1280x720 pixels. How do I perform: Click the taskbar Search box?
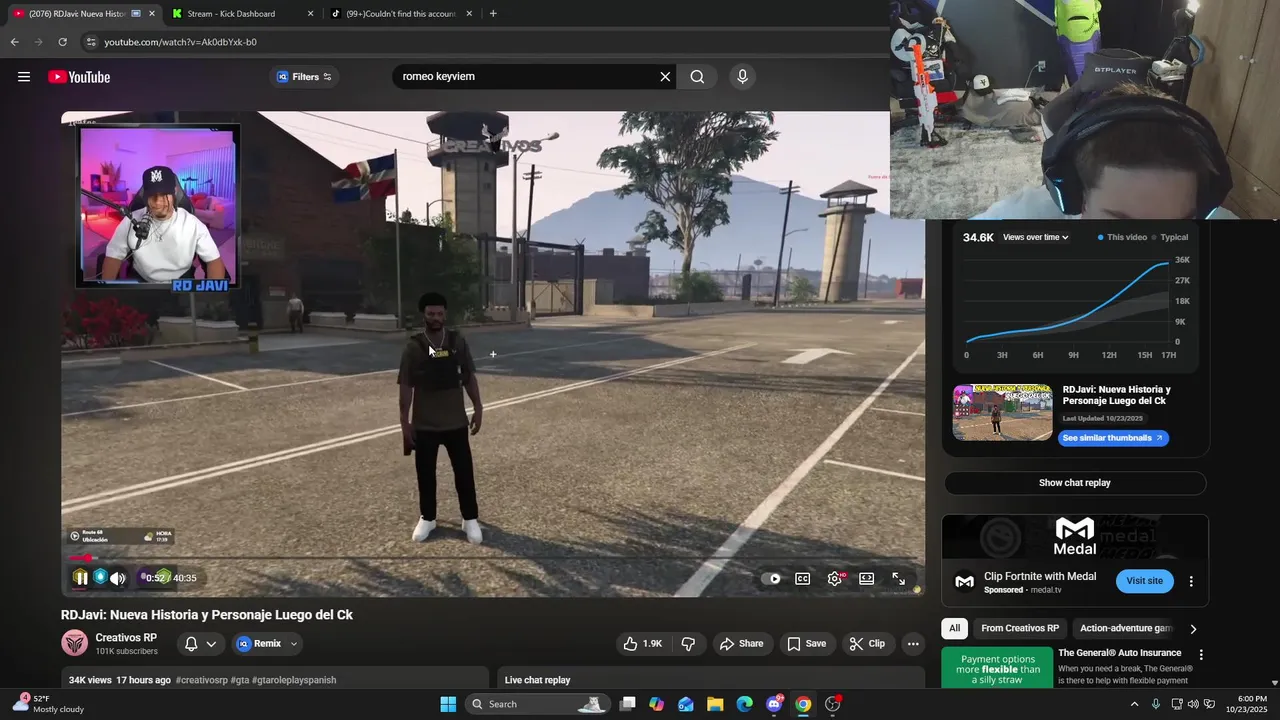536,704
